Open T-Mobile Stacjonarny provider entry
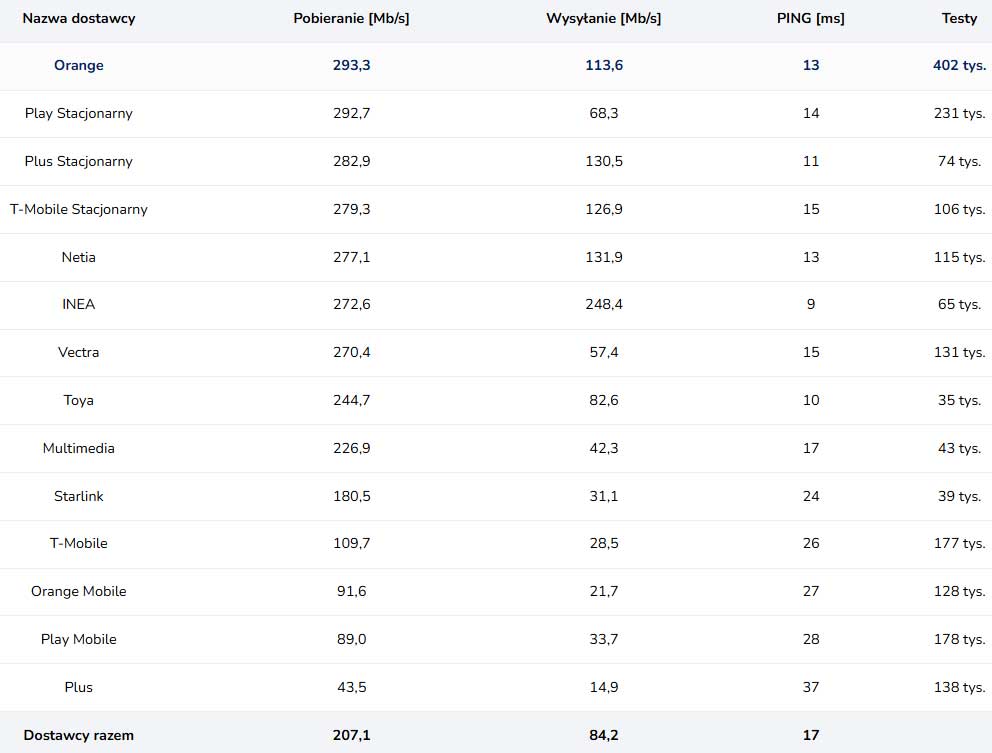This screenshot has width=992, height=753. click(79, 209)
